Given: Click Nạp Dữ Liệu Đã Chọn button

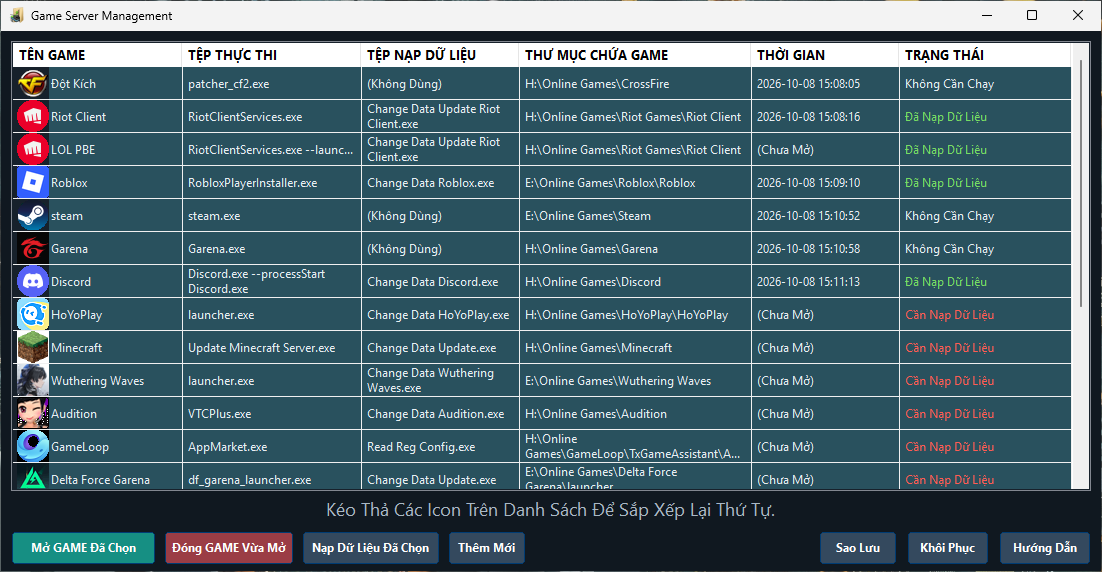Looking at the screenshot, I should 370,548.
